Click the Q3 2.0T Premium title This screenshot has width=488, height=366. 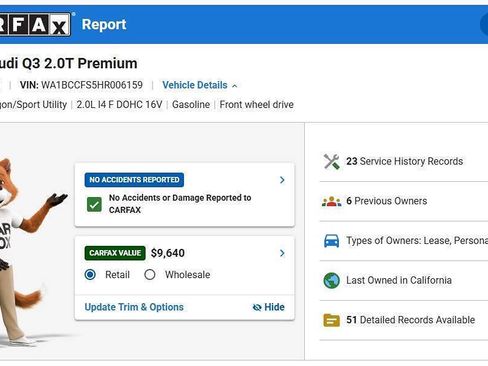coord(80,63)
